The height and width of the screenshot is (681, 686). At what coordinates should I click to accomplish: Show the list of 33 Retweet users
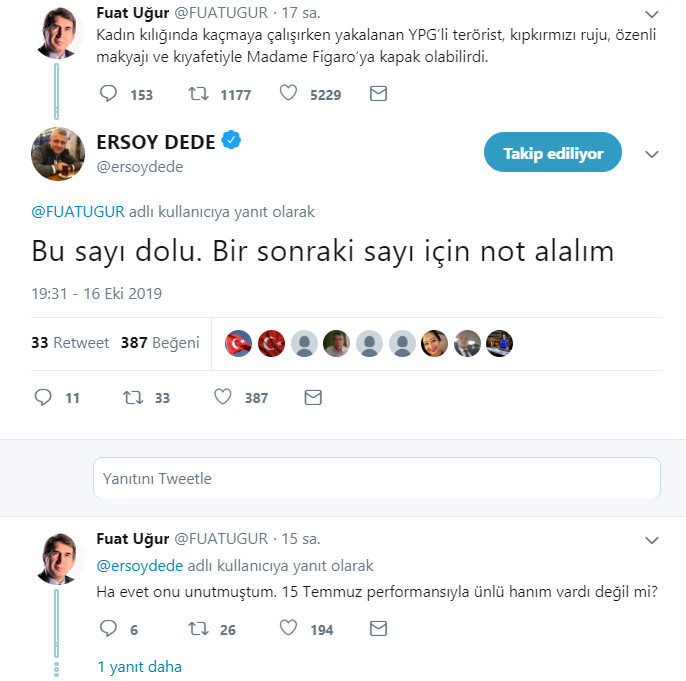pos(70,342)
